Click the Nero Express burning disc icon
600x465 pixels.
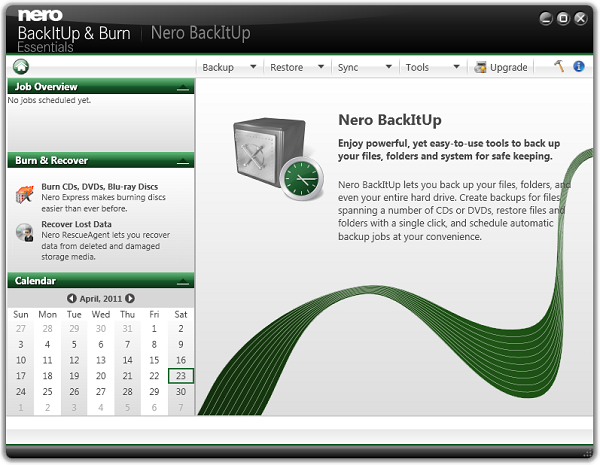24,194
